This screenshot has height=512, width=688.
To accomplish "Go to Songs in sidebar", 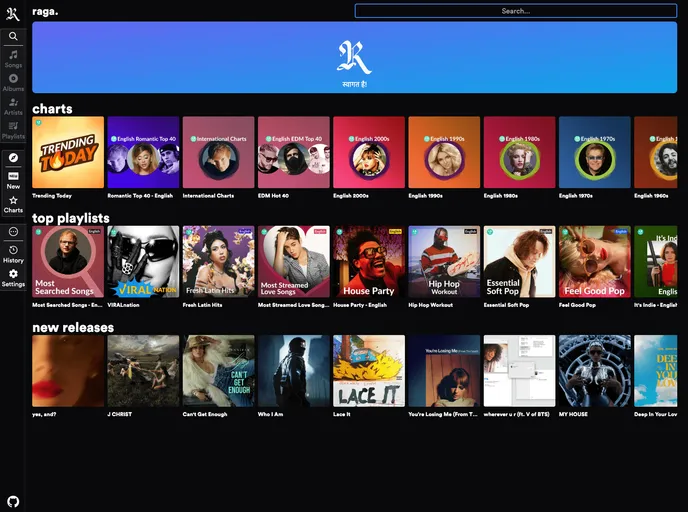I will [13, 59].
